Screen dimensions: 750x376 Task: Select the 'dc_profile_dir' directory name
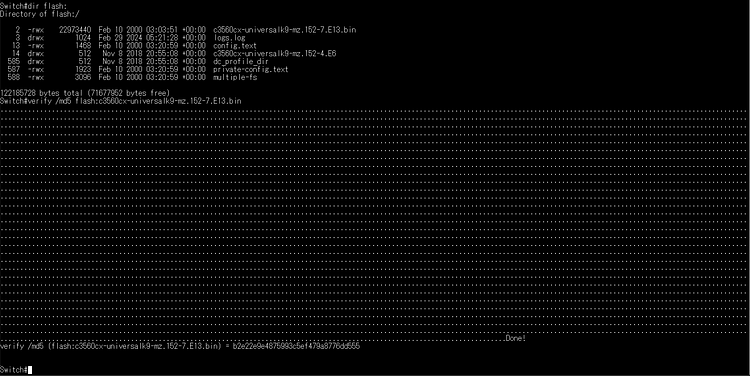coord(241,61)
